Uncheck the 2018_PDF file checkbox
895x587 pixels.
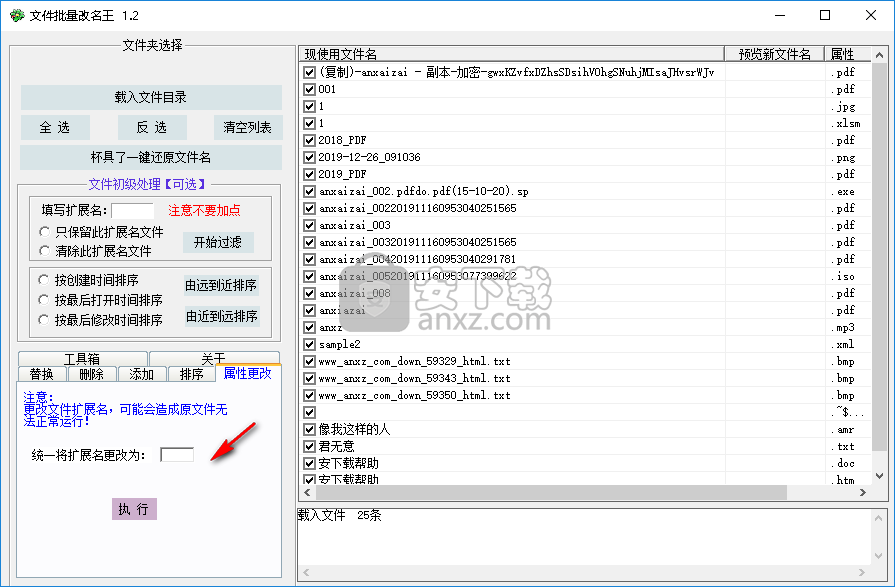coord(309,140)
